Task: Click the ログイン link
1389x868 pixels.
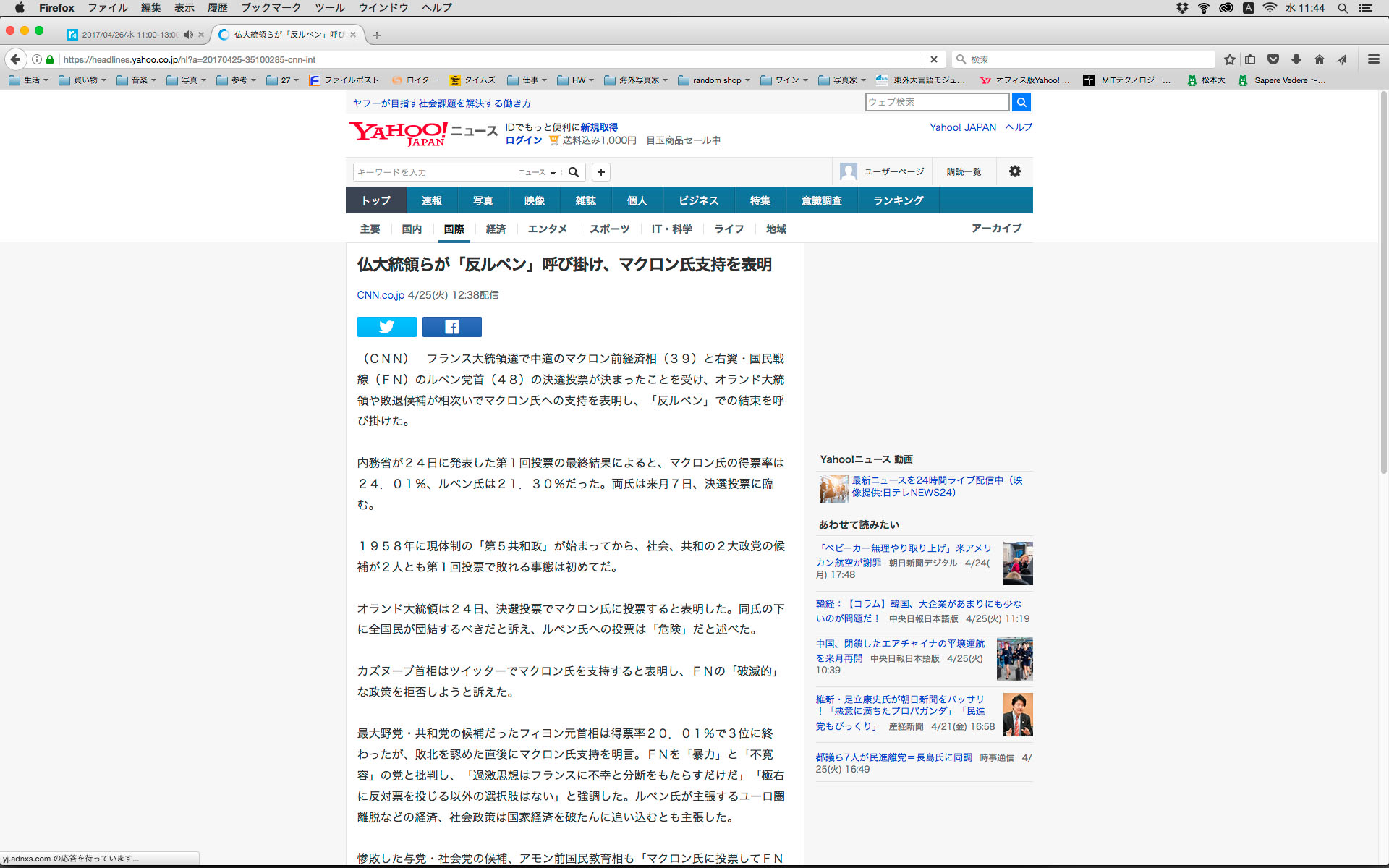Action: click(x=523, y=140)
